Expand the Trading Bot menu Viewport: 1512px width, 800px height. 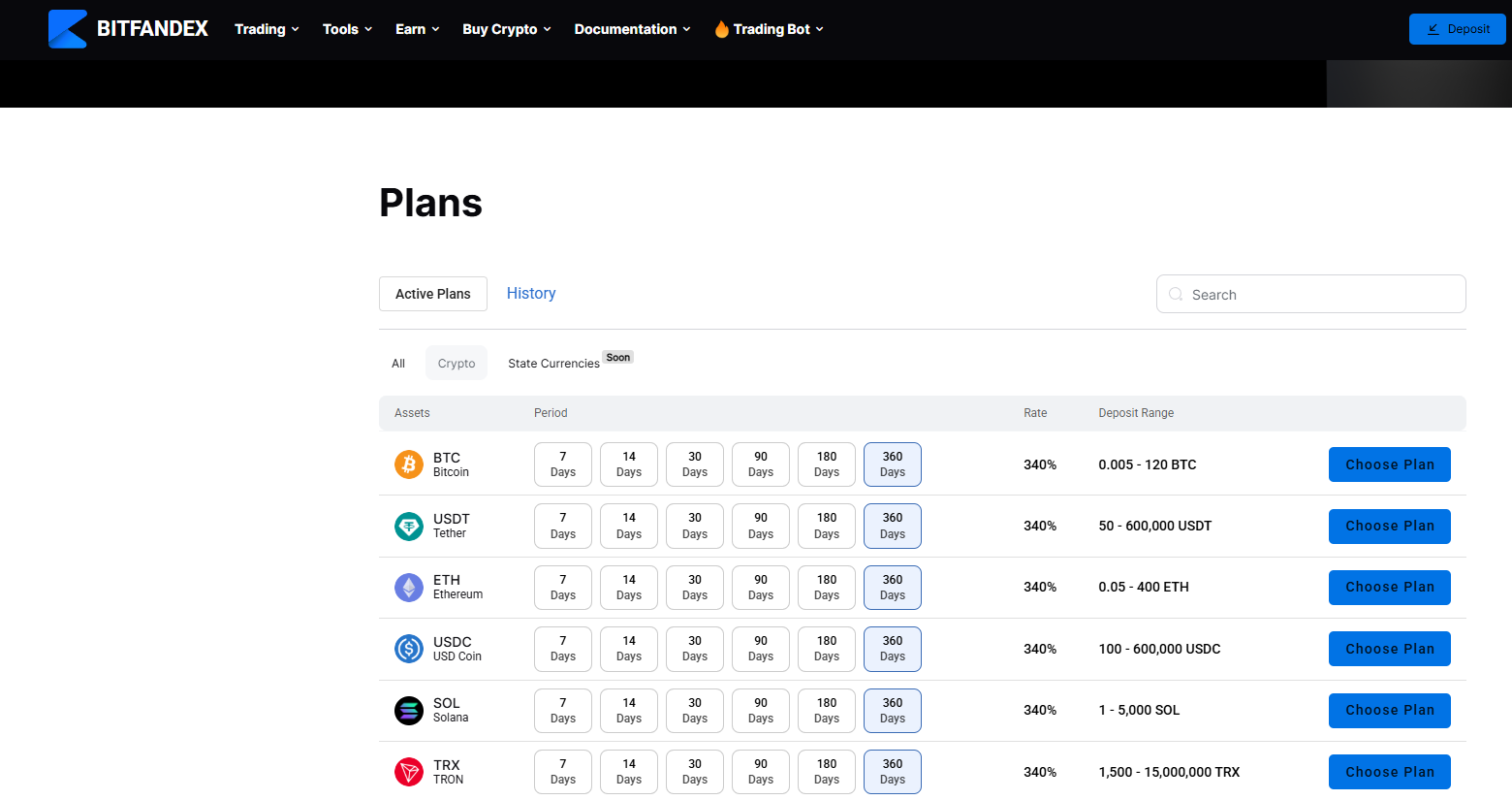point(770,29)
